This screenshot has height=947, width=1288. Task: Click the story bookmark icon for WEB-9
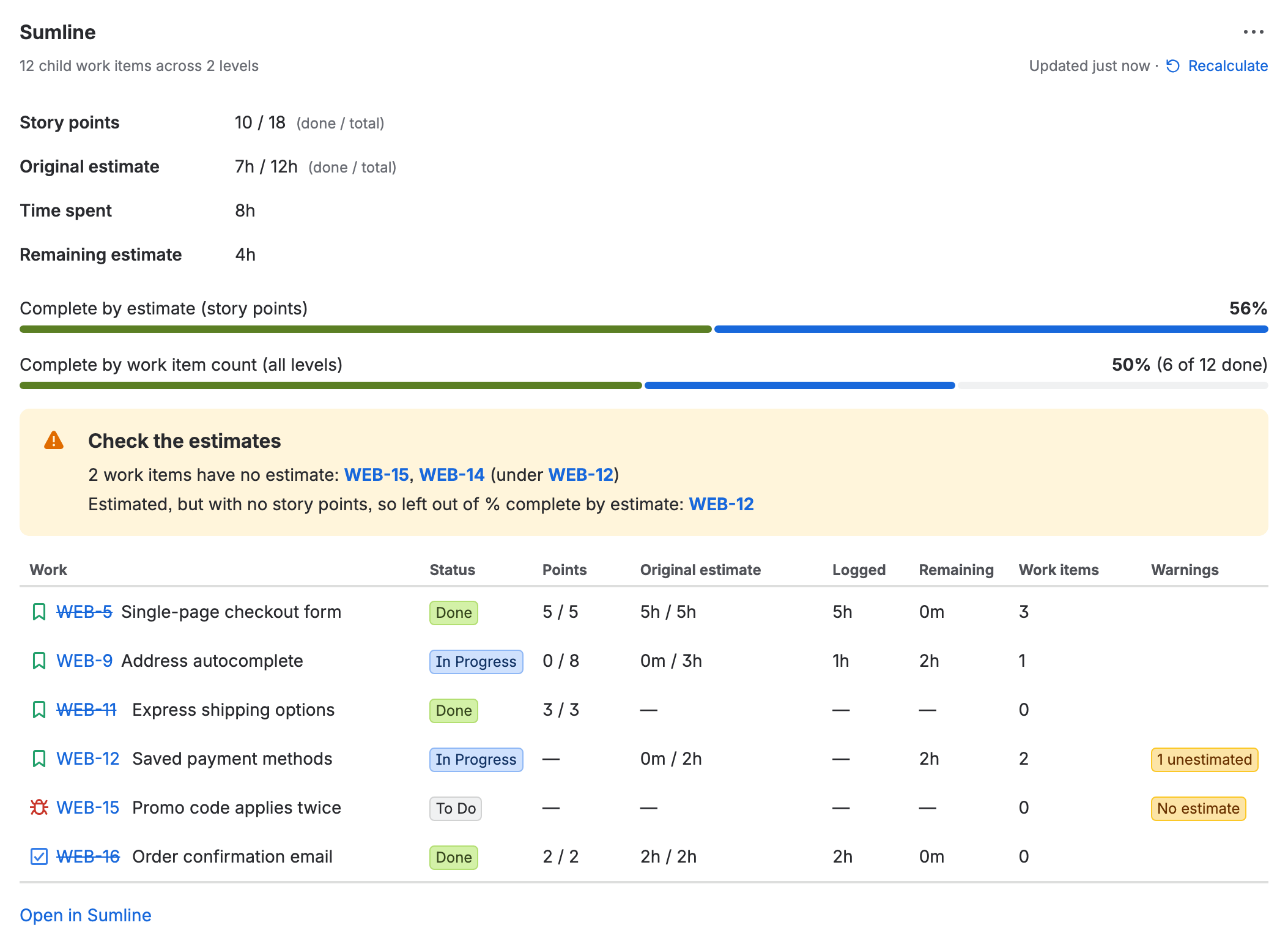pyautogui.click(x=39, y=661)
